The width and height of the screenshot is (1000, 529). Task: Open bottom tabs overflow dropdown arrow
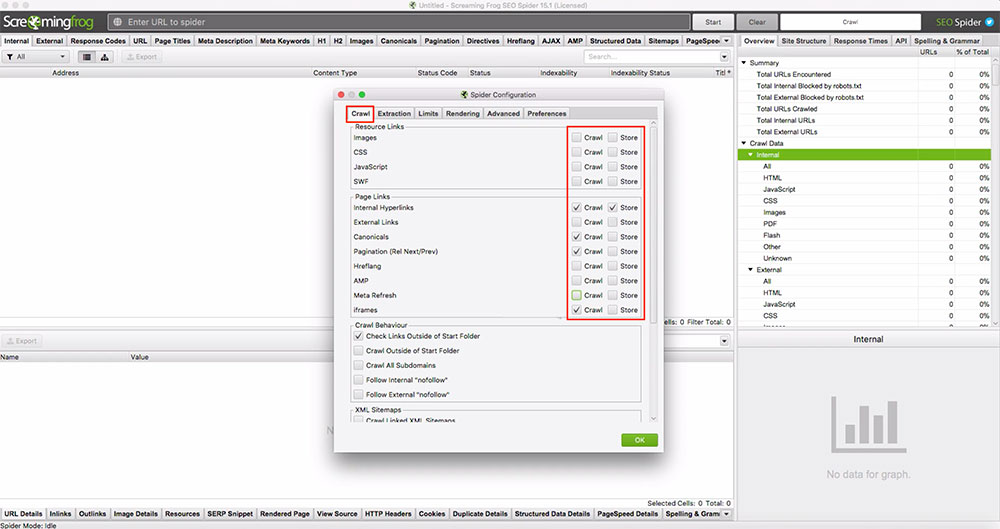[x=726, y=514]
